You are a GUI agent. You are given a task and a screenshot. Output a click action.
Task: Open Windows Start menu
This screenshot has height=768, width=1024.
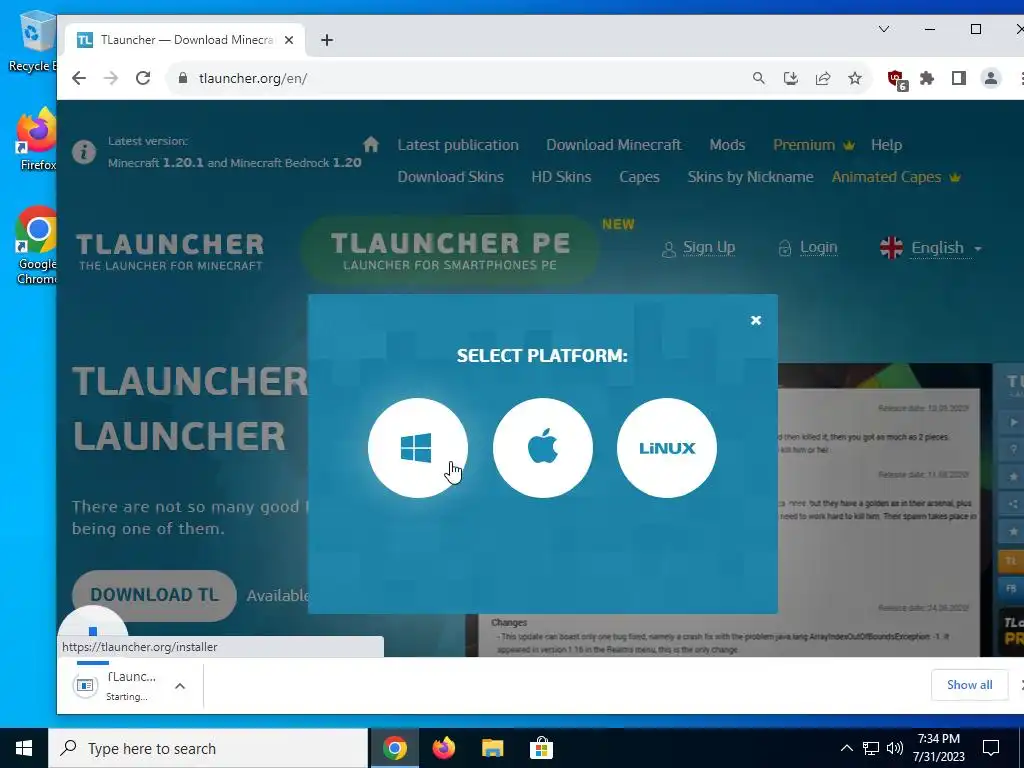[x=24, y=748]
